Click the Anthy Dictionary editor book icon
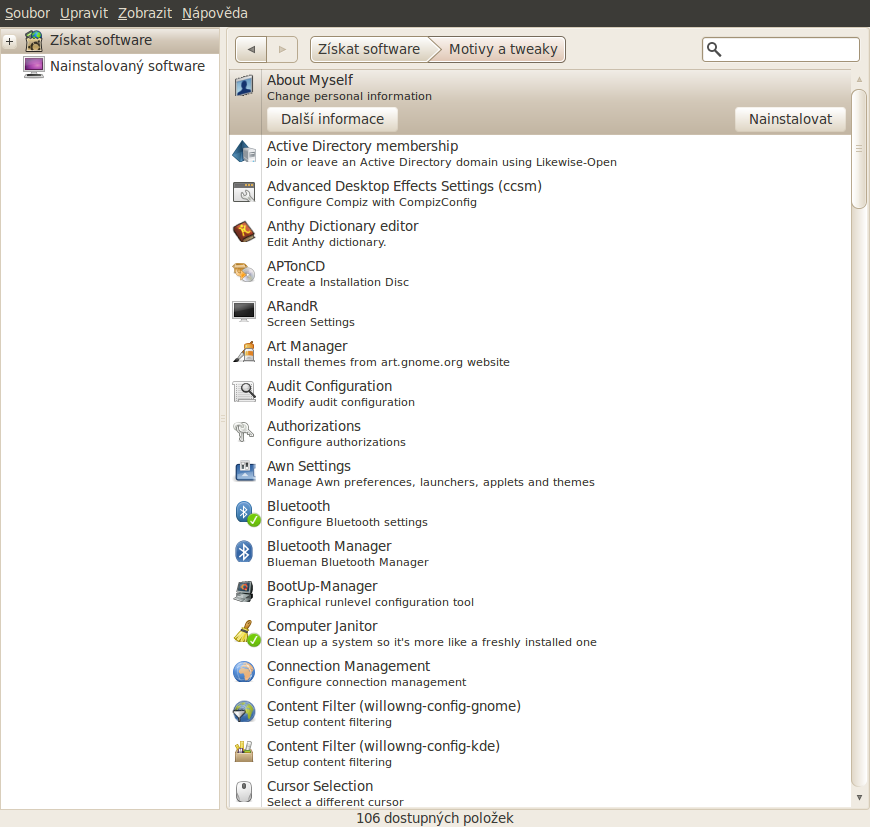 click(244, 232)
